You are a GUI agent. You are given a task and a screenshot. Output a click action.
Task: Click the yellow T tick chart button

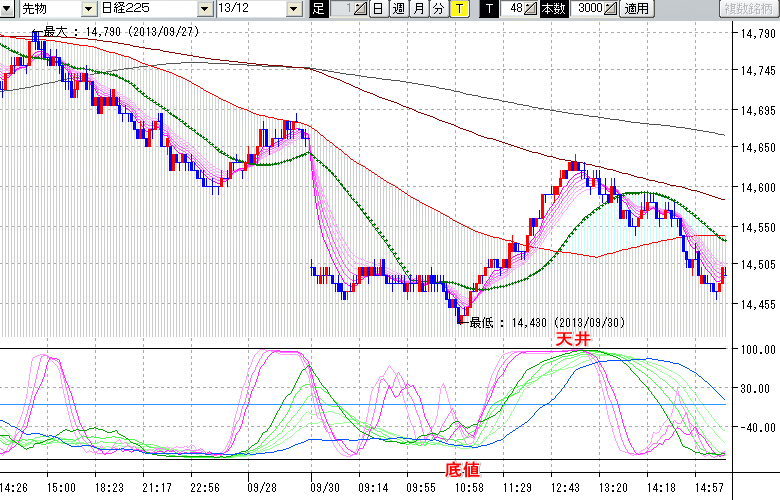(458, 9)
